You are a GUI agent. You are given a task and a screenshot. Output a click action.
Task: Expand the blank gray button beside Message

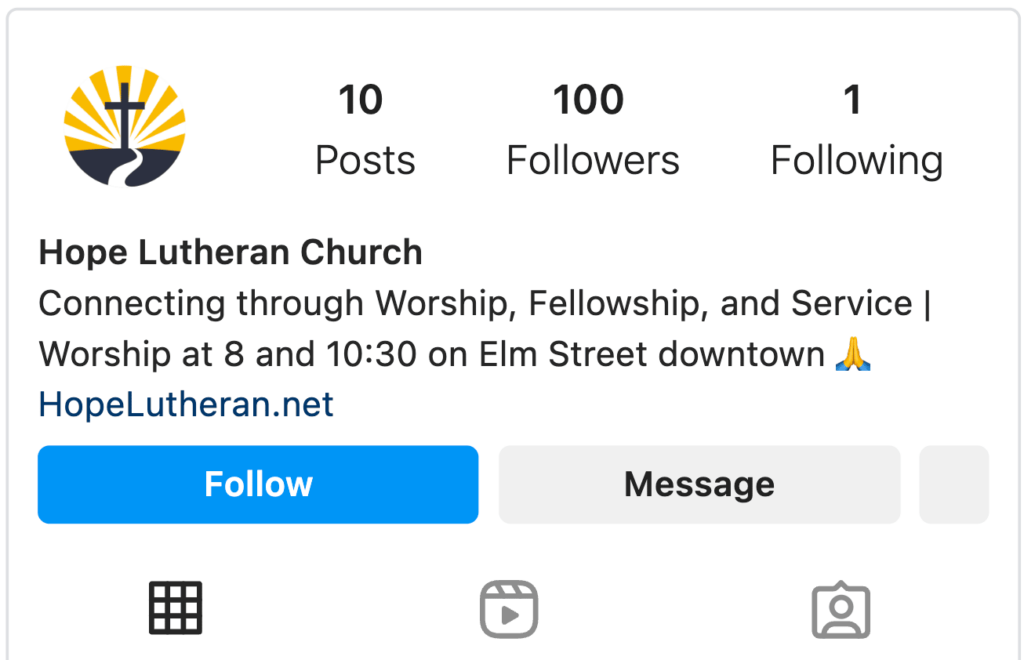click(x=954, y=484)
